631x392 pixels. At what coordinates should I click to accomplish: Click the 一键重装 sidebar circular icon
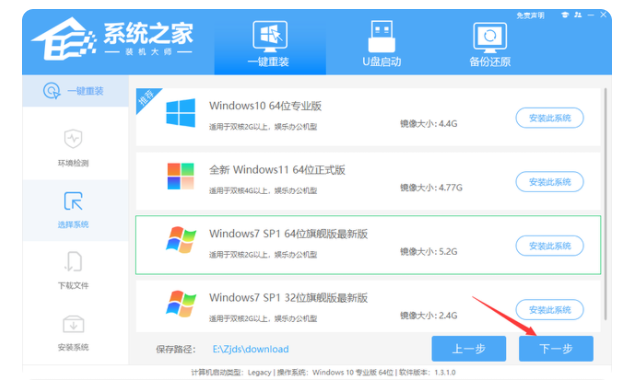pyautogui.click(x=52, y=91)
